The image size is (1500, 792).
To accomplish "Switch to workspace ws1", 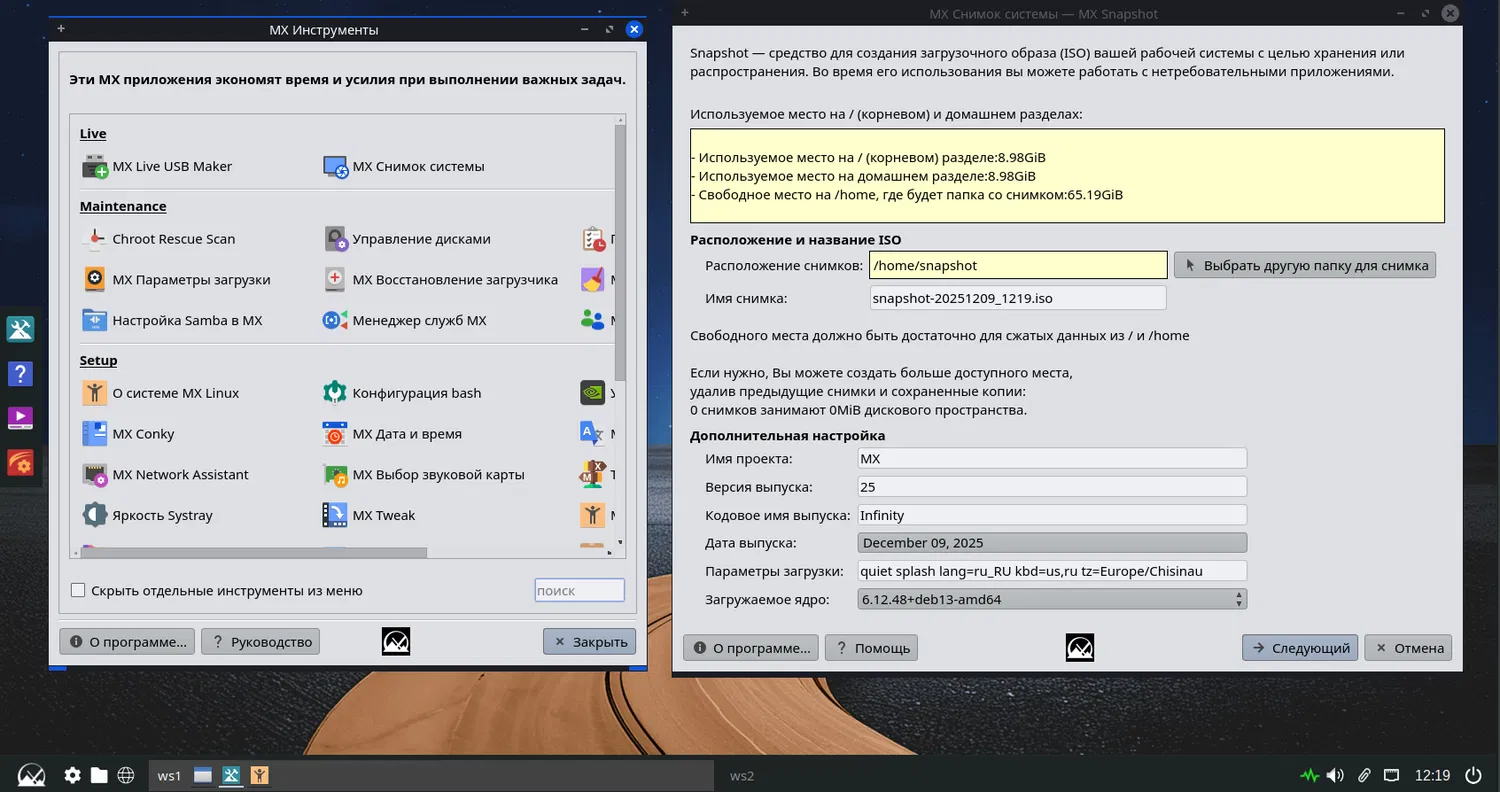I will click(169, 775).
